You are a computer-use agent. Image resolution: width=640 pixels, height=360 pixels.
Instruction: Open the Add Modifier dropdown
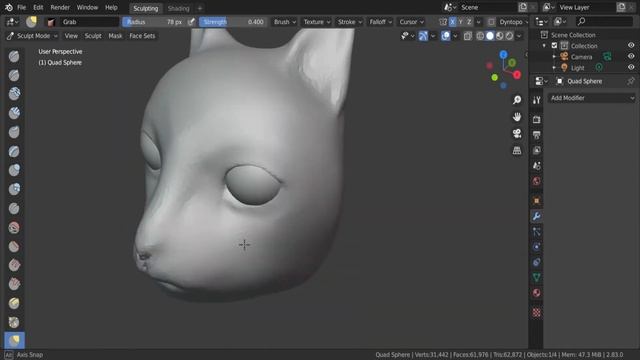pos(591,98)
